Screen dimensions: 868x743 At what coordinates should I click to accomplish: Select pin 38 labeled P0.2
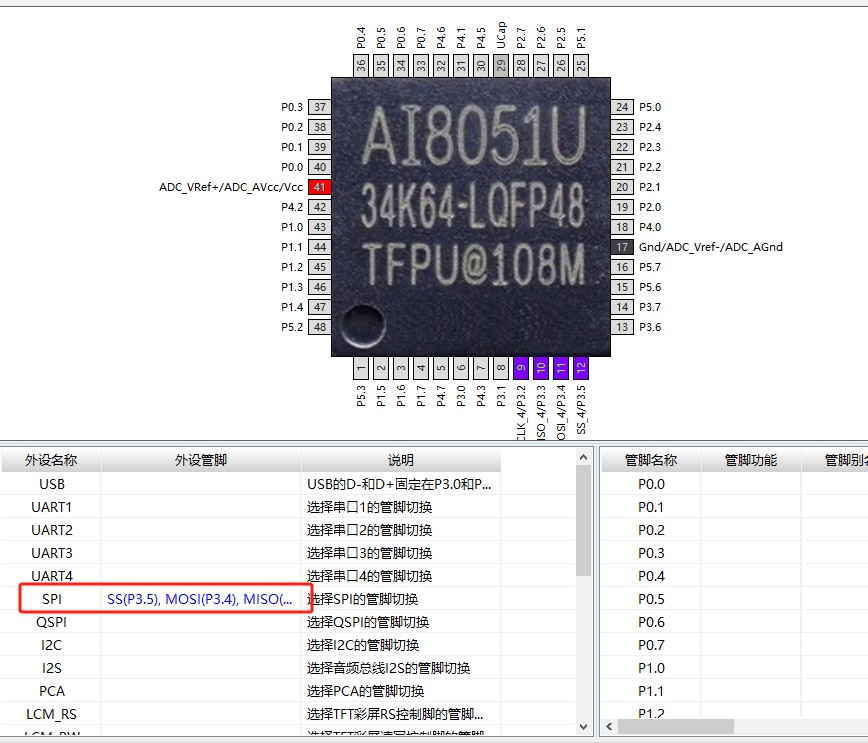[x=319, y=127]
